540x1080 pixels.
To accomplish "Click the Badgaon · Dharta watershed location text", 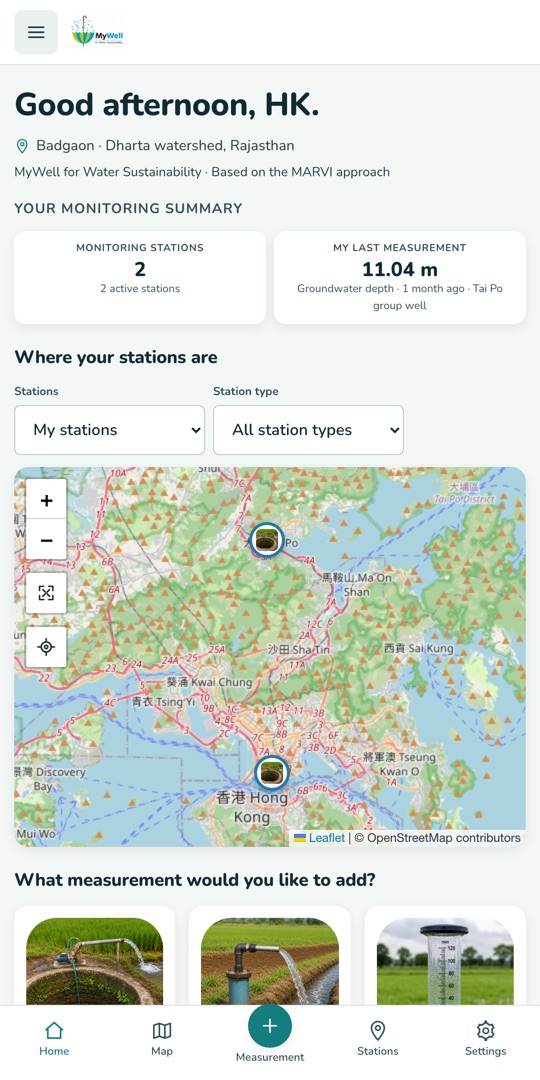I will pyautogui.click(x=165, y=146).
